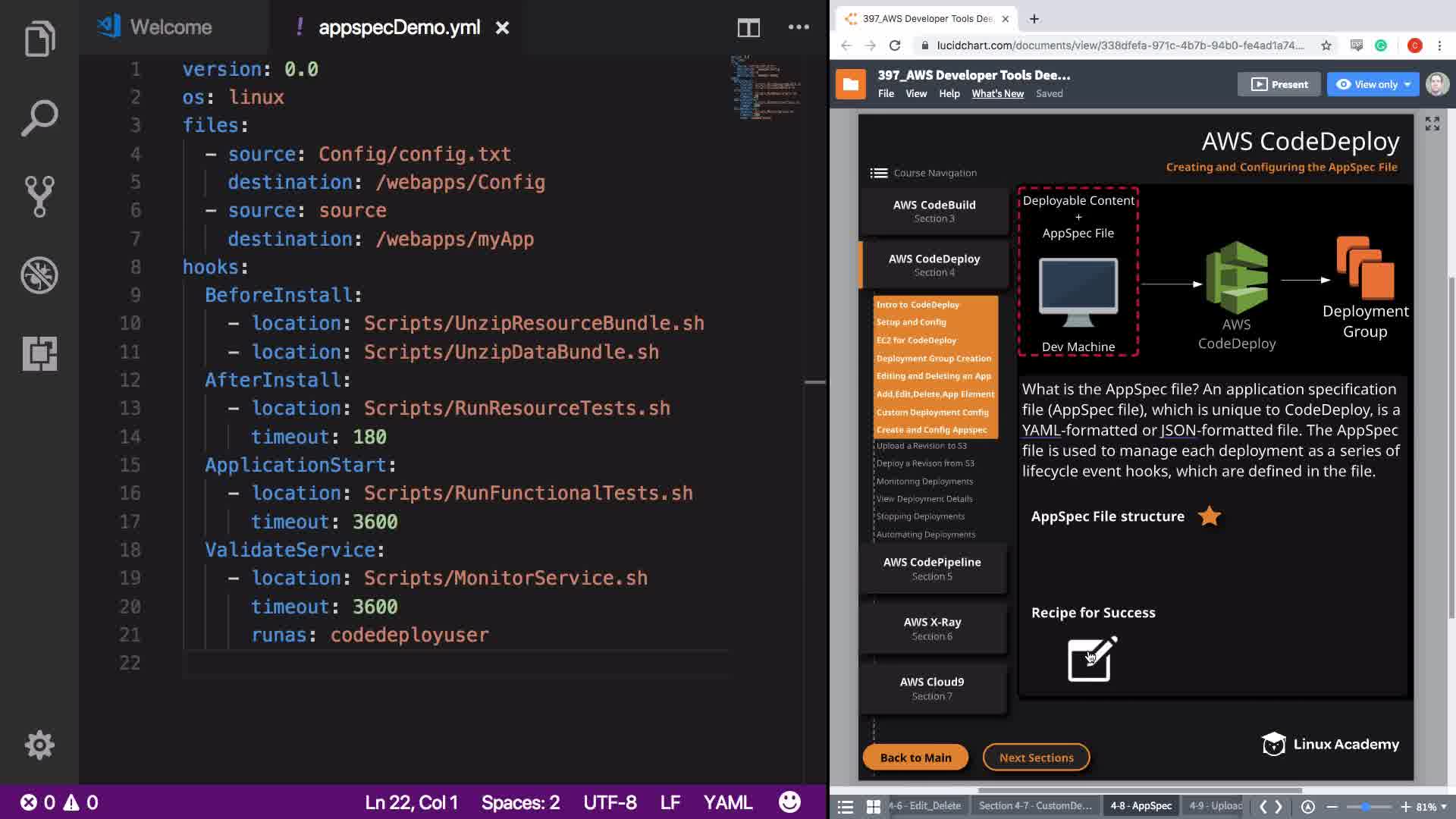Click the Back to Main button
Screen dimensions: 1456x819
point(915,758)
